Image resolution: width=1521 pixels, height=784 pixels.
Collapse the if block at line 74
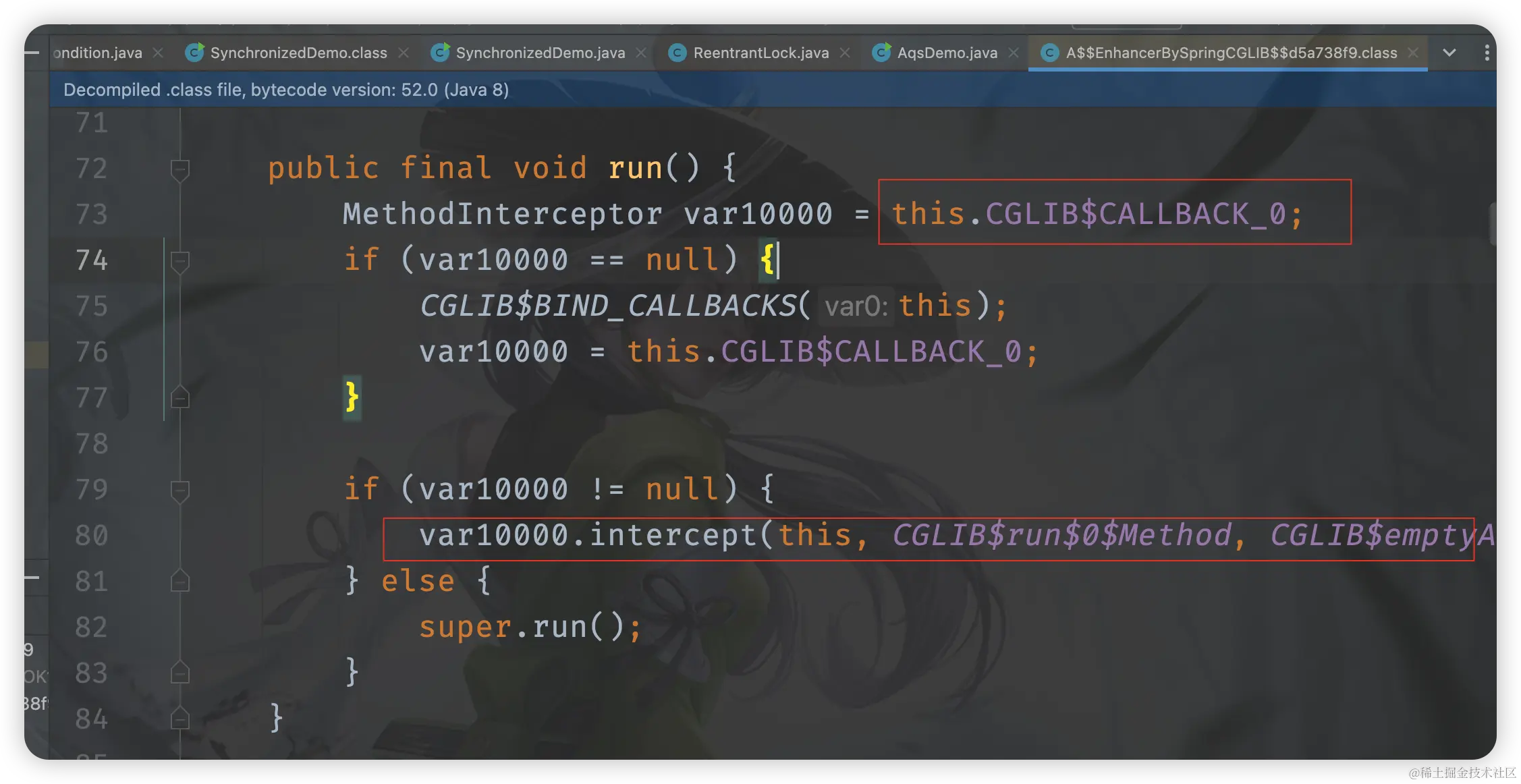coord(179,261)
